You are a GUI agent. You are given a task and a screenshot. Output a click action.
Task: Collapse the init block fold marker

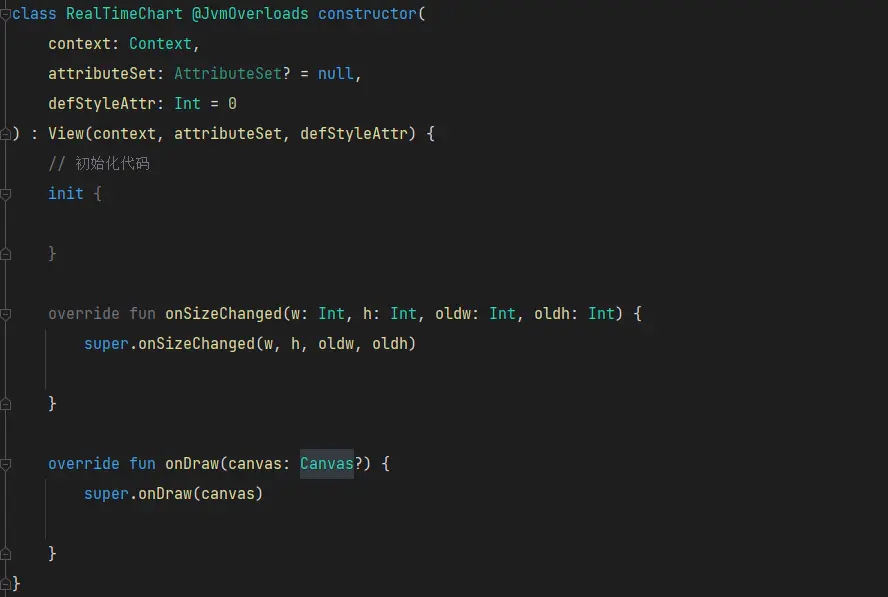6,194
